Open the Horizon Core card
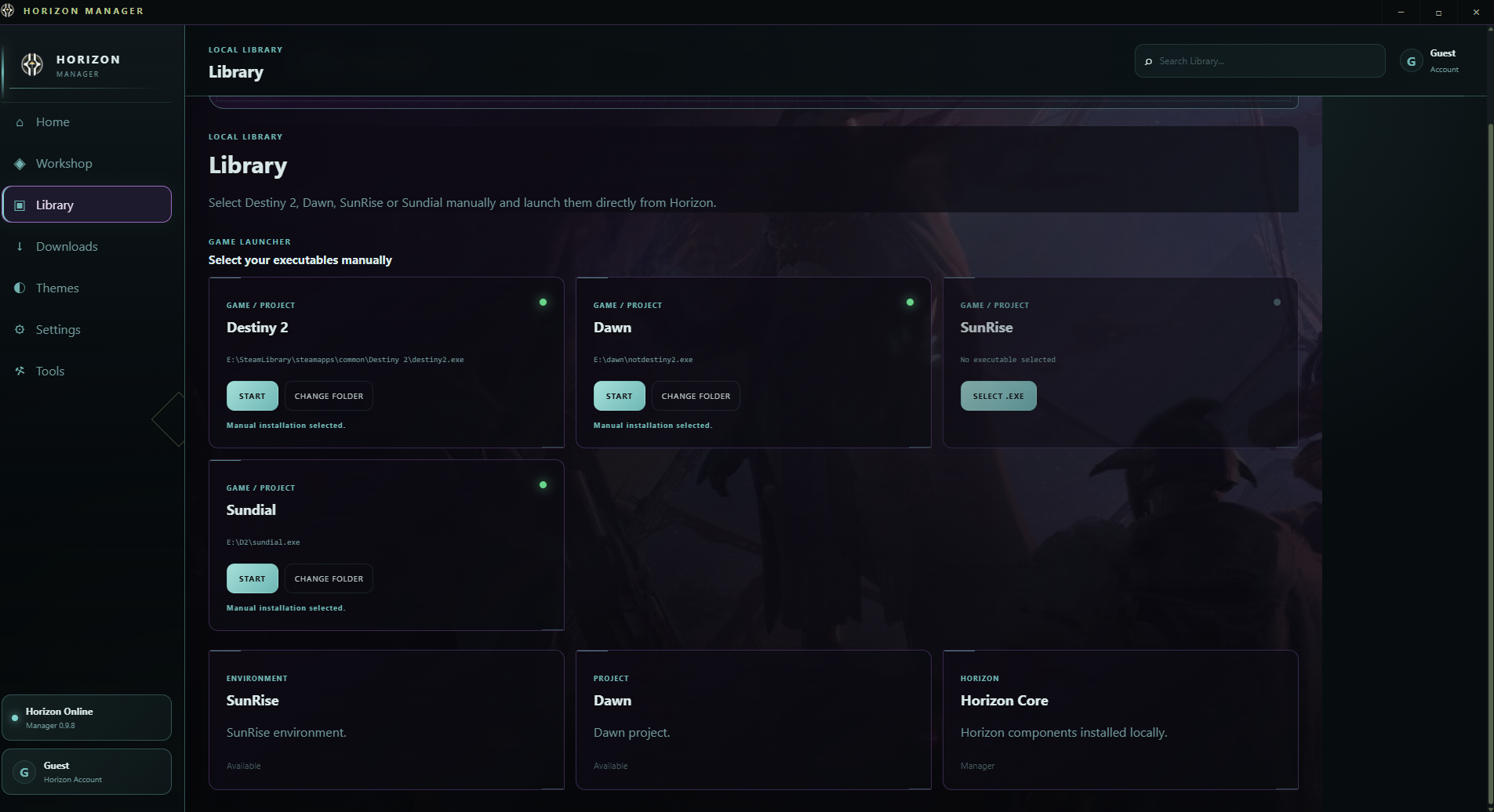The image size is (1494, 812). click(x=1121, y=720)
